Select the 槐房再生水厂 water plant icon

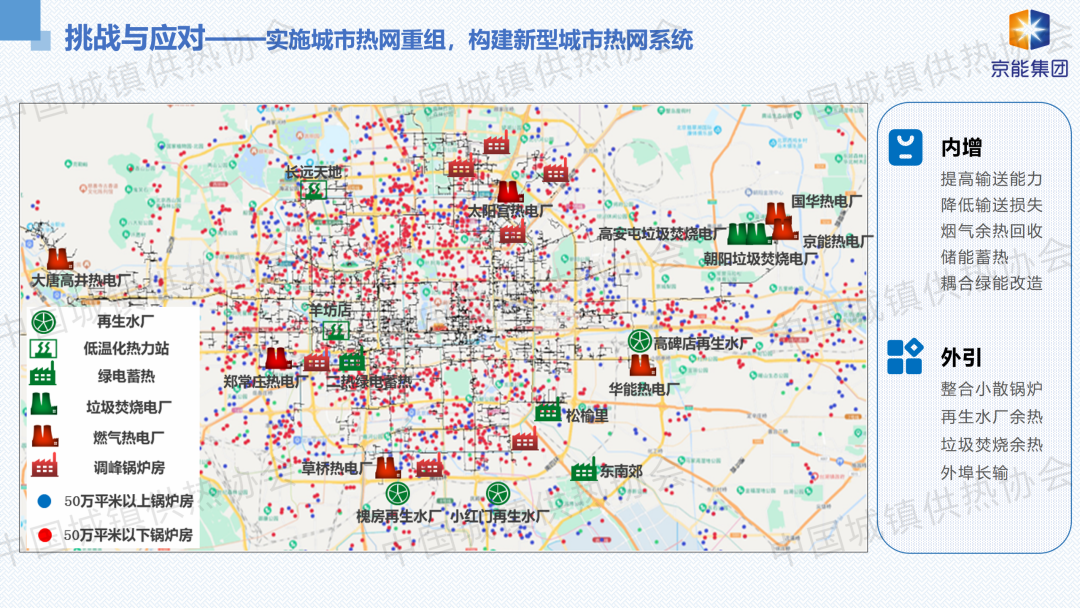tap(398, 493)
